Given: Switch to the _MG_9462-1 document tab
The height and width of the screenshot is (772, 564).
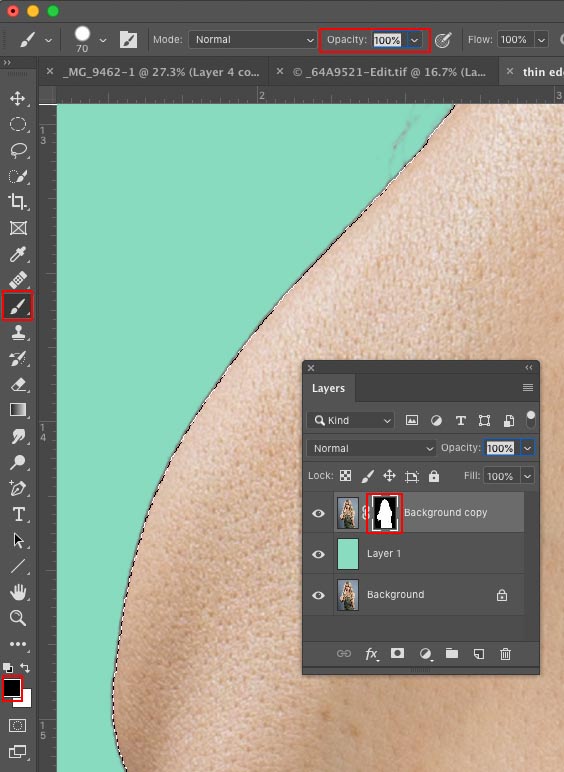Looking at the screenshot, I should click(161, 72).
